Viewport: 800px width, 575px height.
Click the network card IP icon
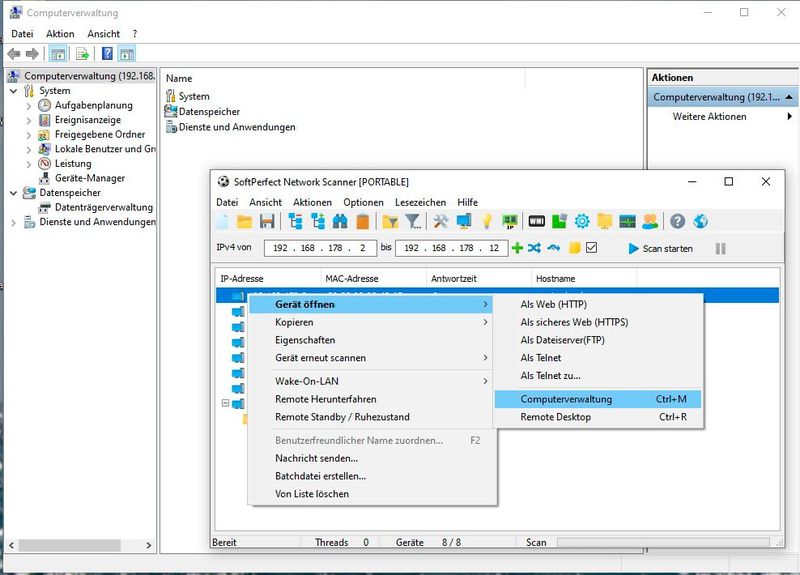510,221
